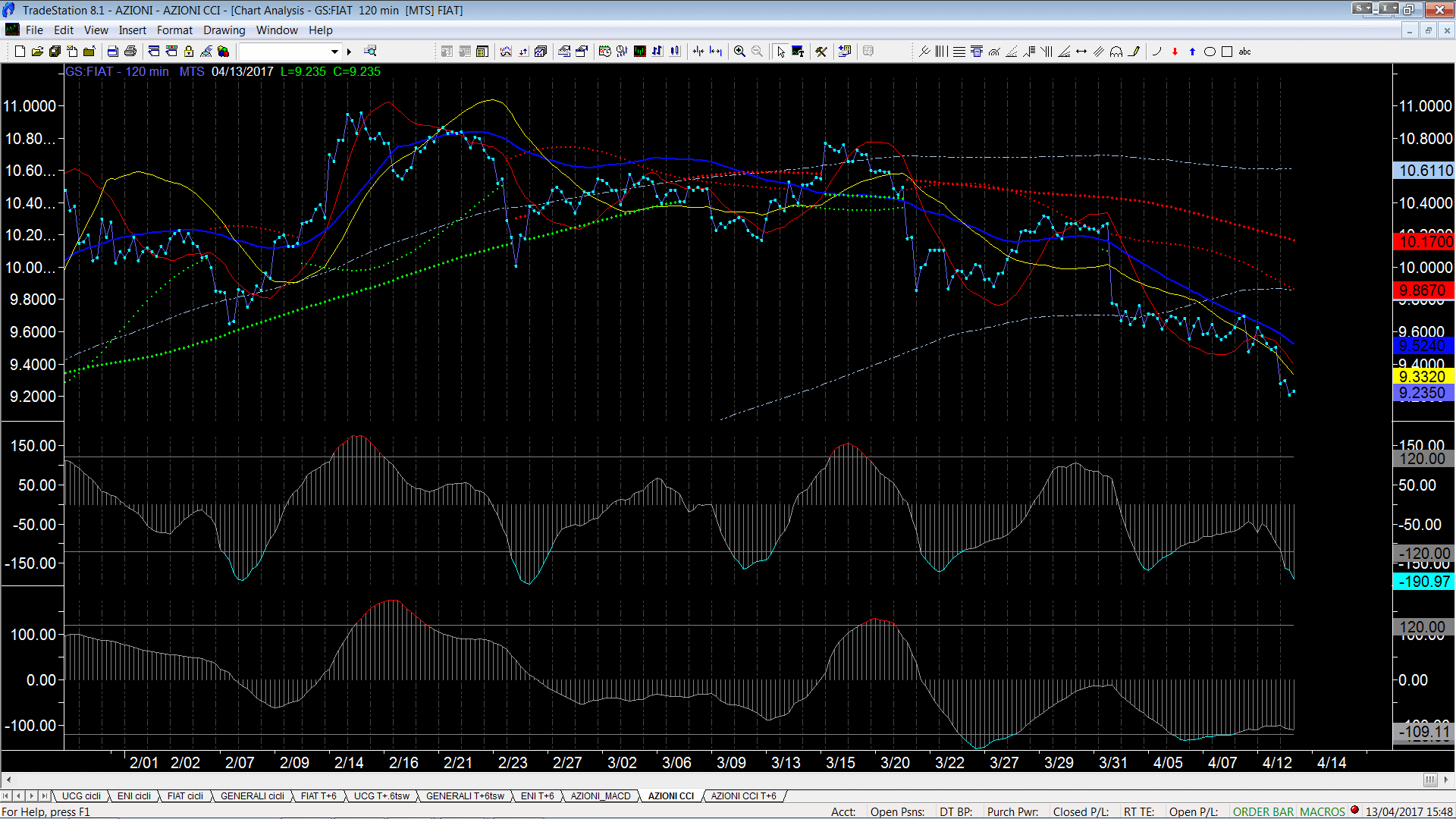
Task: Switch to the FIAT cicli tab
Action: 185,796
